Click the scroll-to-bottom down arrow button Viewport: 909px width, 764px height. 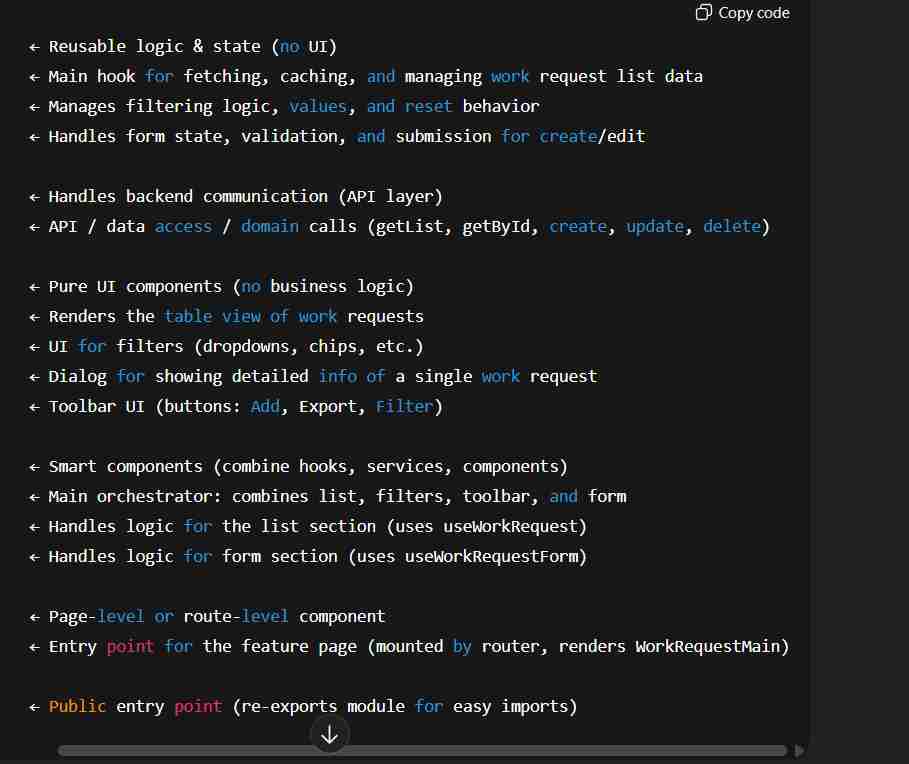tap(329, 735)
